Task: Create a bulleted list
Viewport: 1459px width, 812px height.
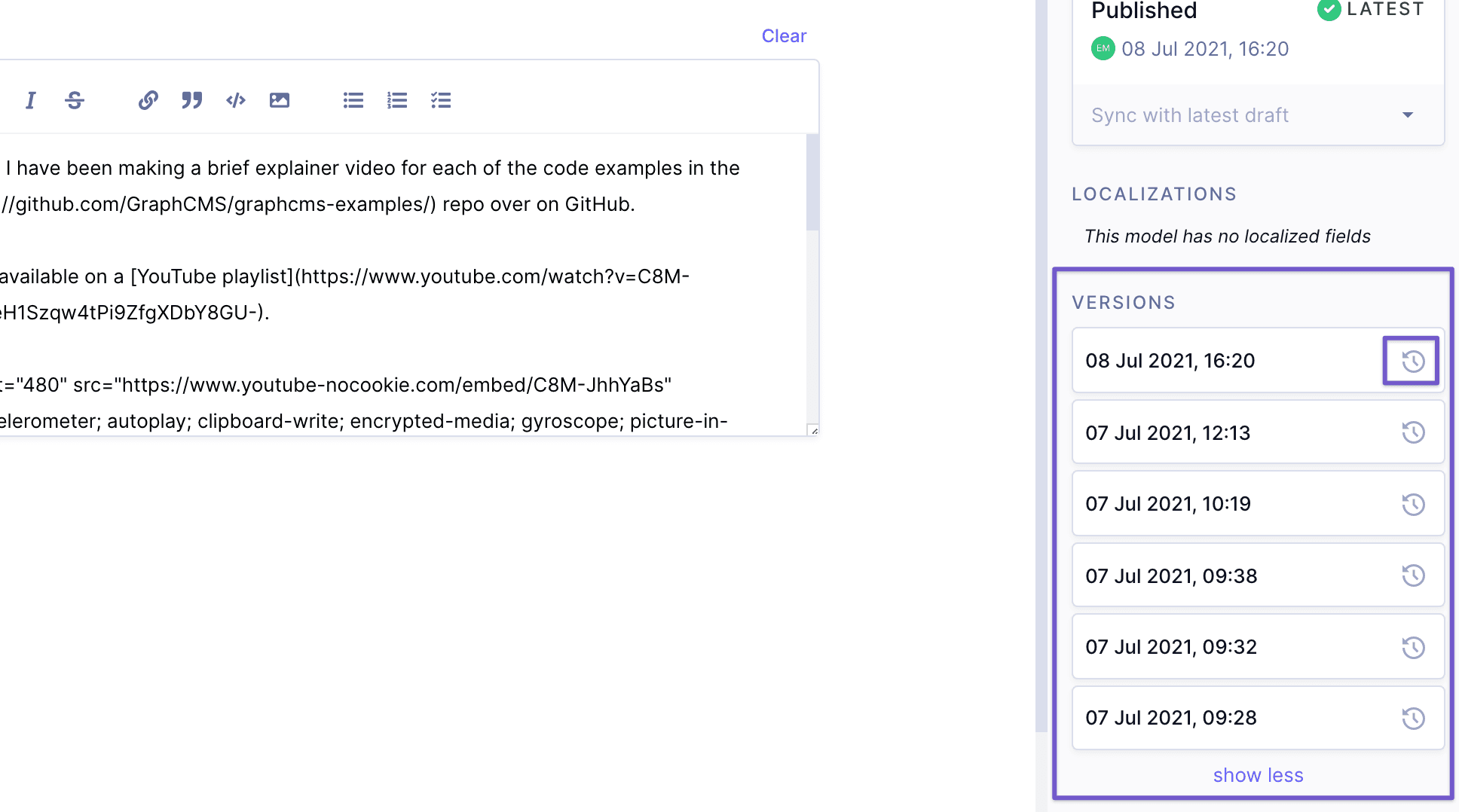Action: 353,99
